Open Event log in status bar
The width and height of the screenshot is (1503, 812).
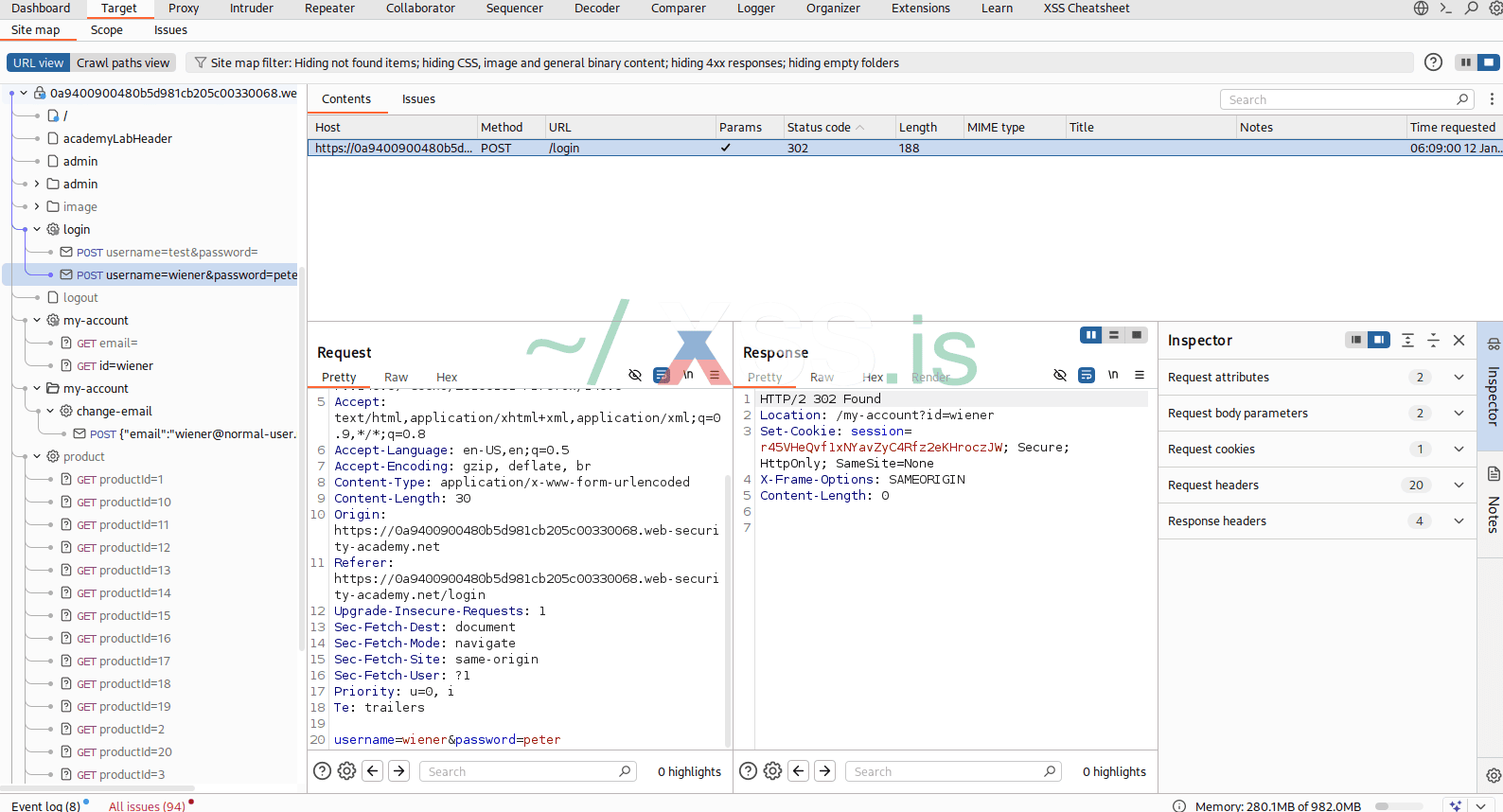45,805
